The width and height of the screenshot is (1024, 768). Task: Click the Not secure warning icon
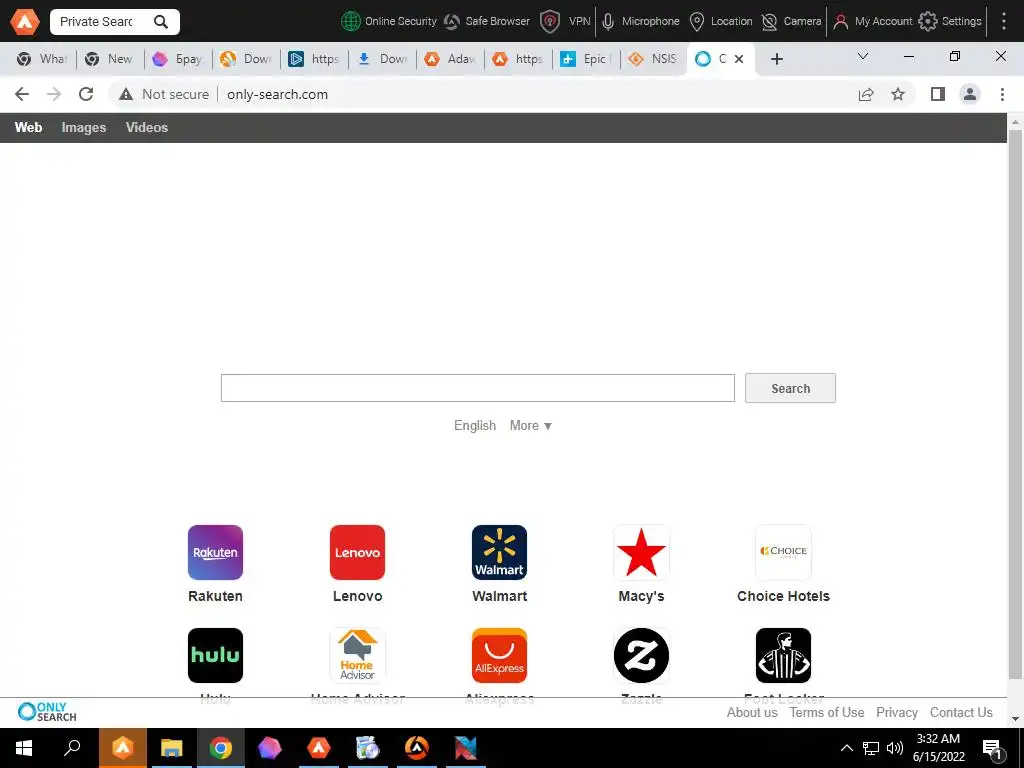tap(126, 94)
